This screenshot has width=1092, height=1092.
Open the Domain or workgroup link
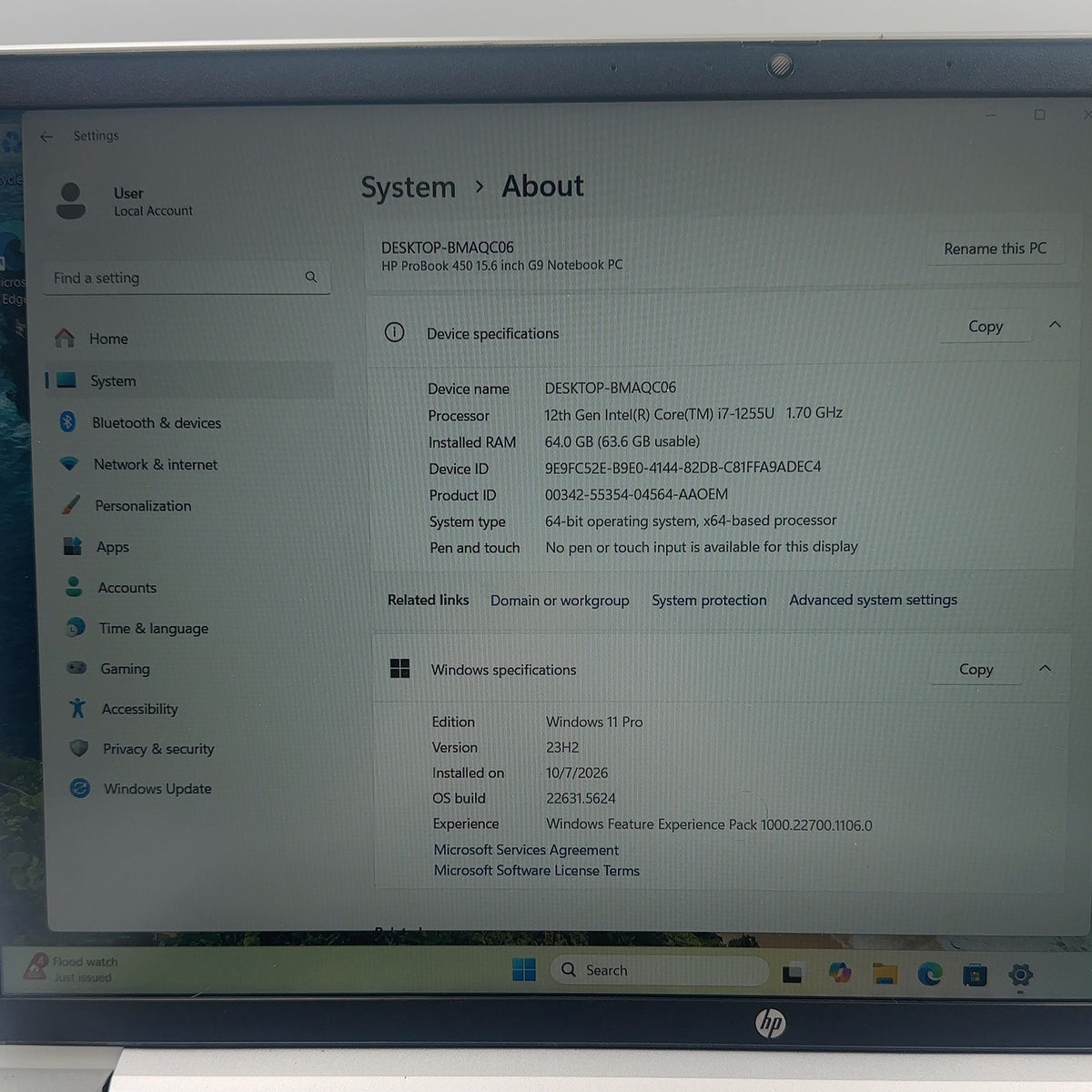point(560,601)
